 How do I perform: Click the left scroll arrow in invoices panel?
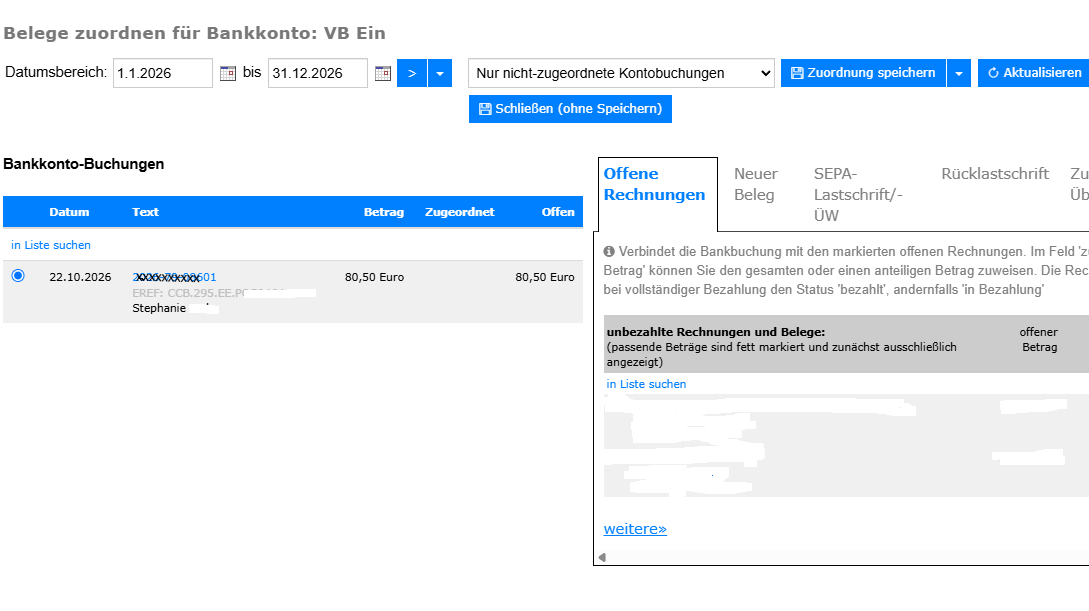coord(602,557)
